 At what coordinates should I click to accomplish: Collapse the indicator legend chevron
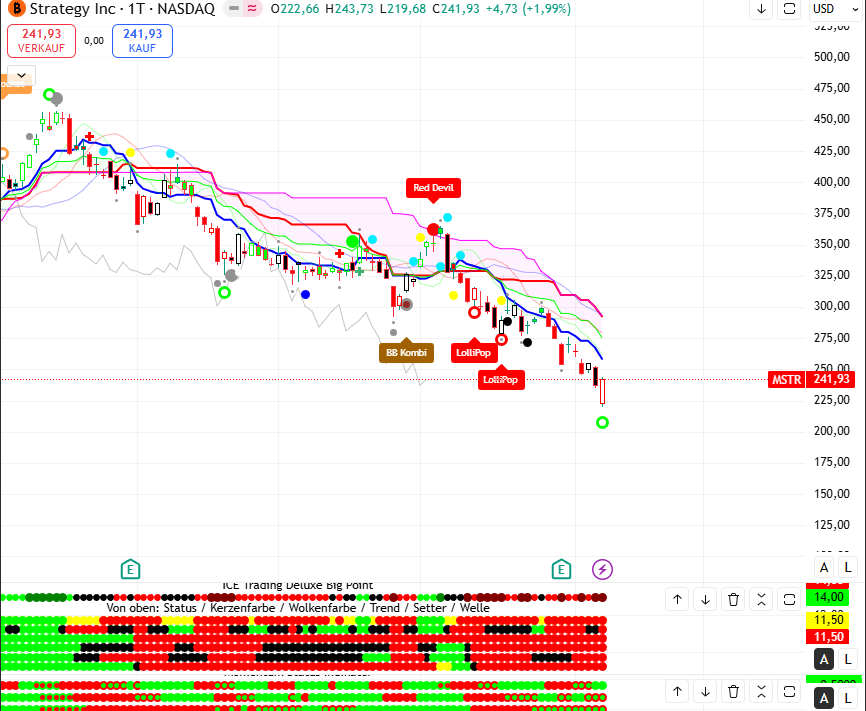pos(21,76)
